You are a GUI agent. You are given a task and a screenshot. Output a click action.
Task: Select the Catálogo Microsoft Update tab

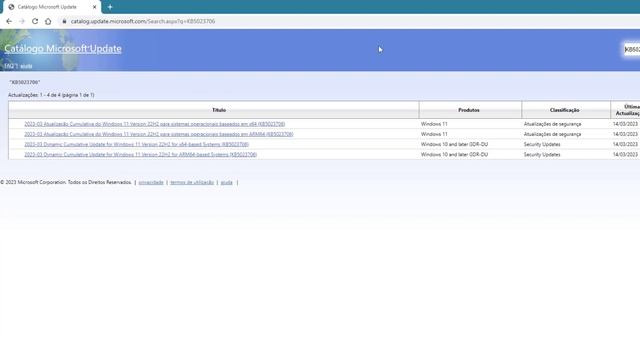click(51, 7)
